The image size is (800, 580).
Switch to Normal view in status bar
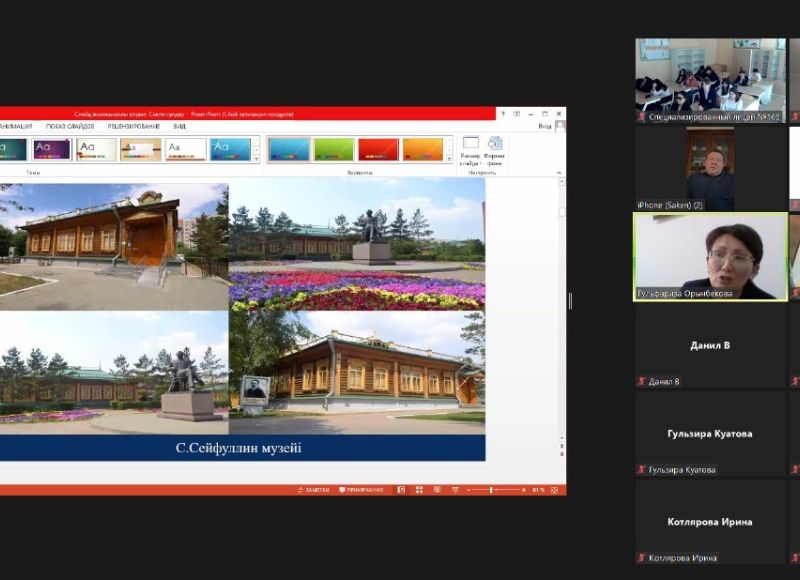[x=402, y=490]
